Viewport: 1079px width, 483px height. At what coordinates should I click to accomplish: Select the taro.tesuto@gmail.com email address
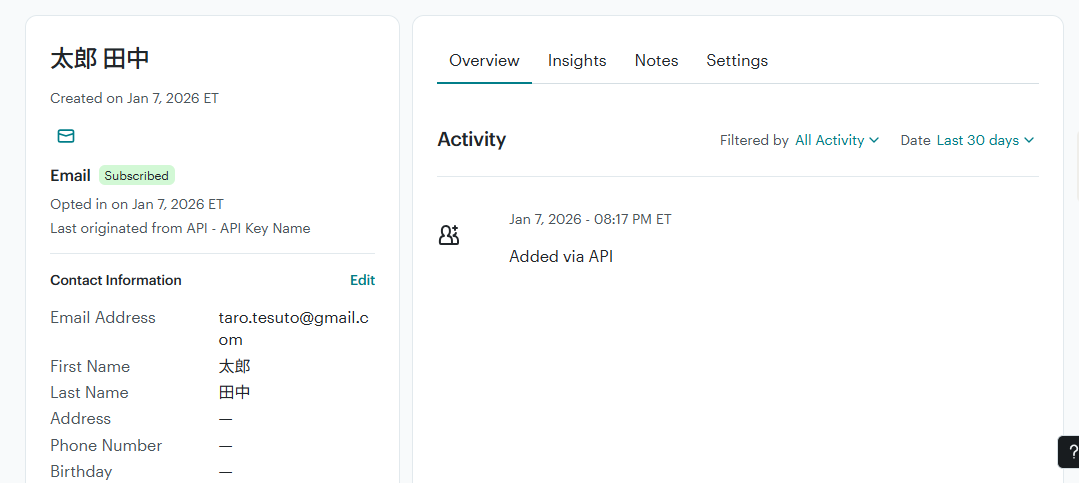[x=293, y=328]
